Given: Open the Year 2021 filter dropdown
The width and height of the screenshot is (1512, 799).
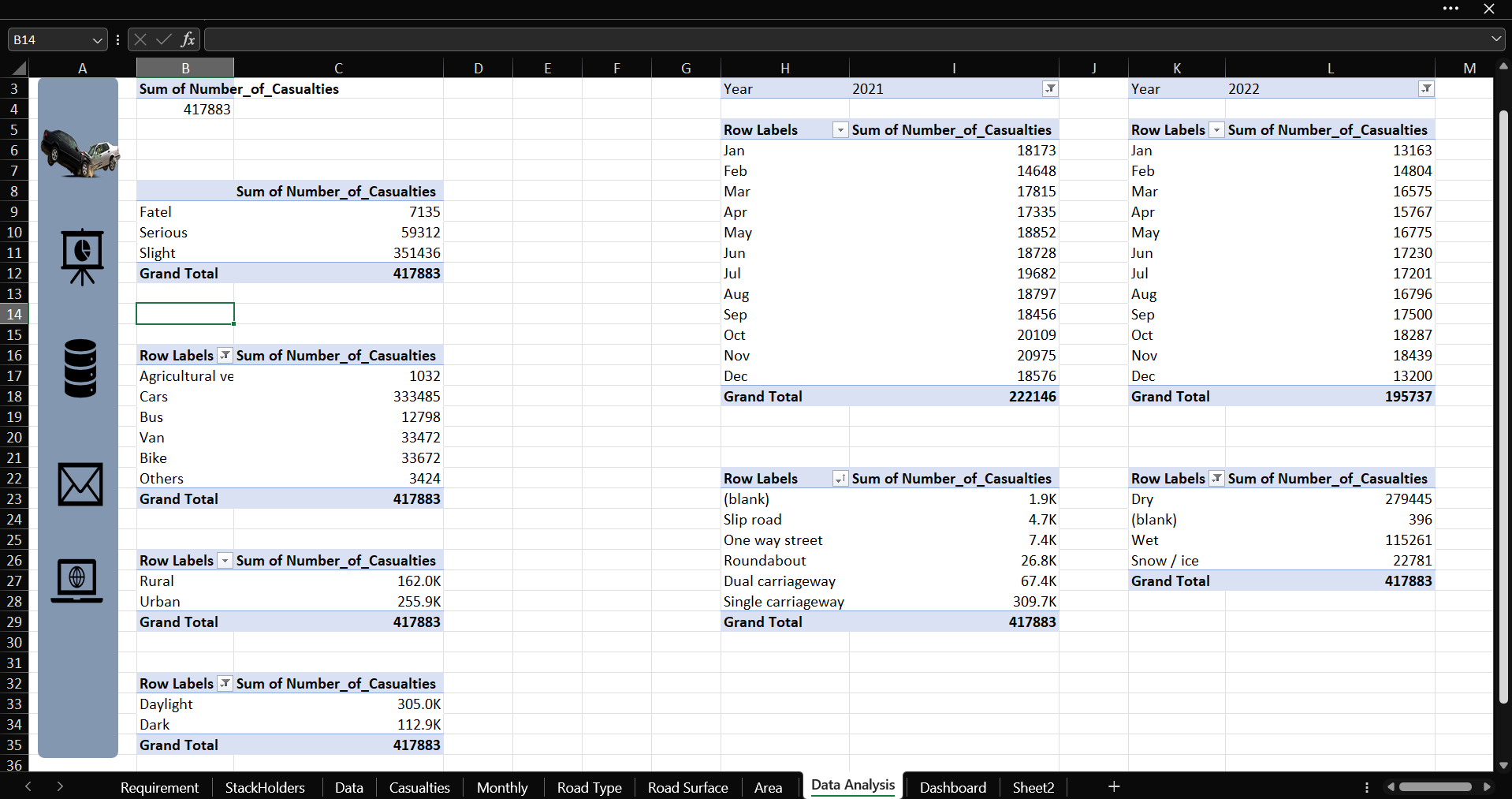Looking at the screenshot, I should pos(1050,88).
